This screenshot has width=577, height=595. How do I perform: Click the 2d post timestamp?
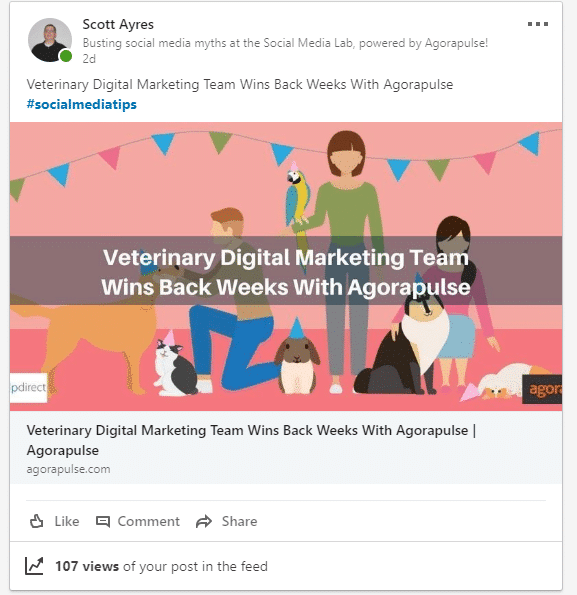[x=89, y=59]
